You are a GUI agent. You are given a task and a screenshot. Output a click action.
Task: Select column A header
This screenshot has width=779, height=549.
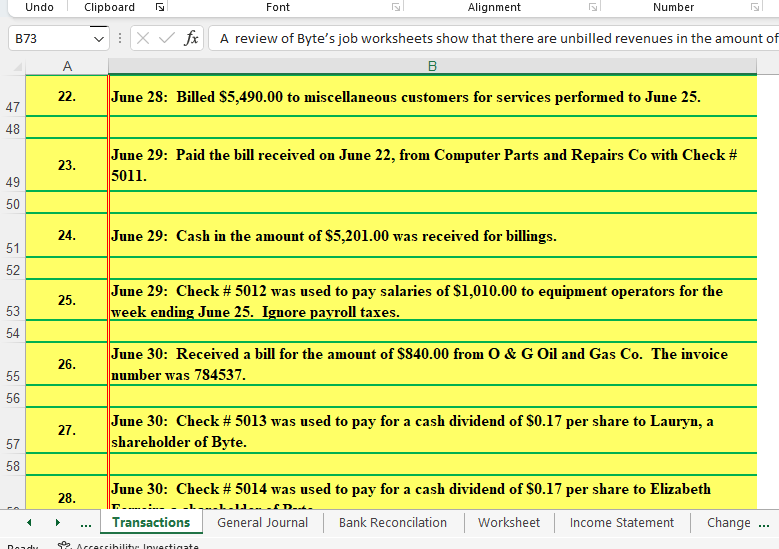[x=67, y=66]
